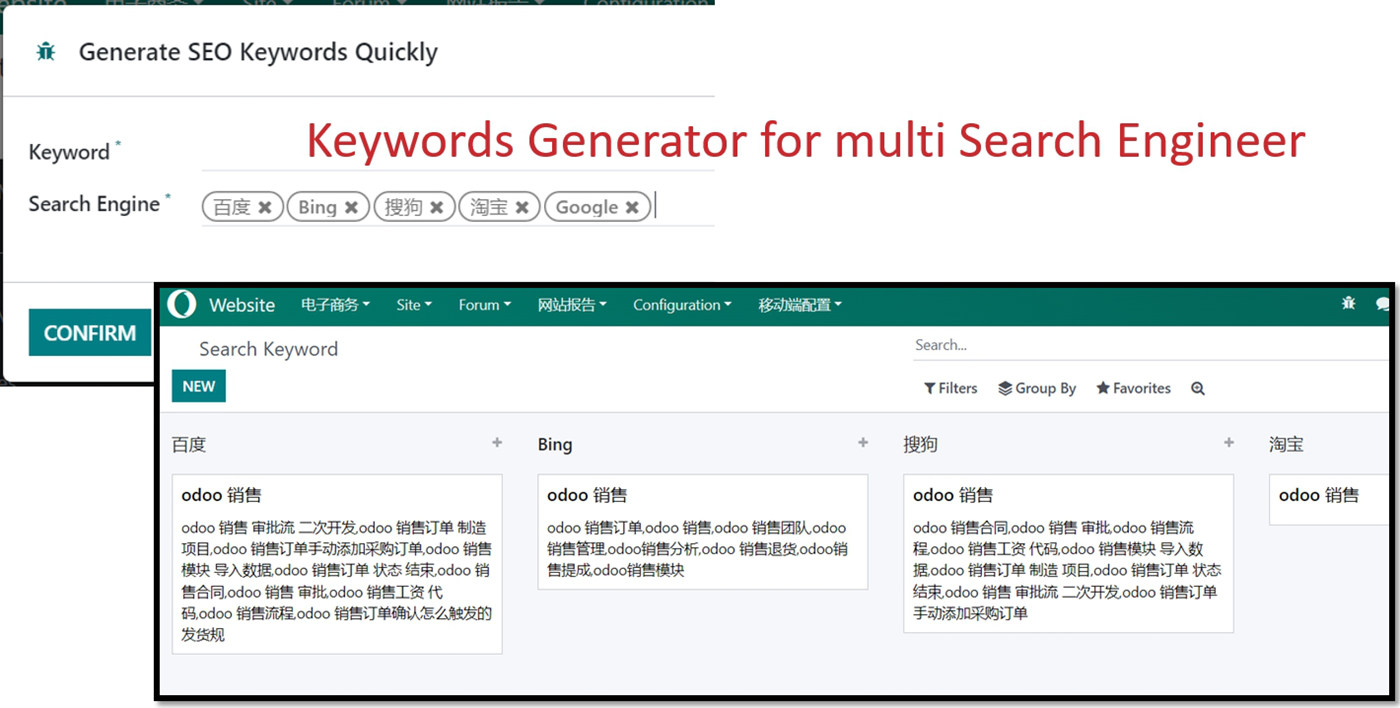The width and height of the screenshot is (1400, 708).
Task: Add a card to the Bing column
Action: (x=863, y=442)
